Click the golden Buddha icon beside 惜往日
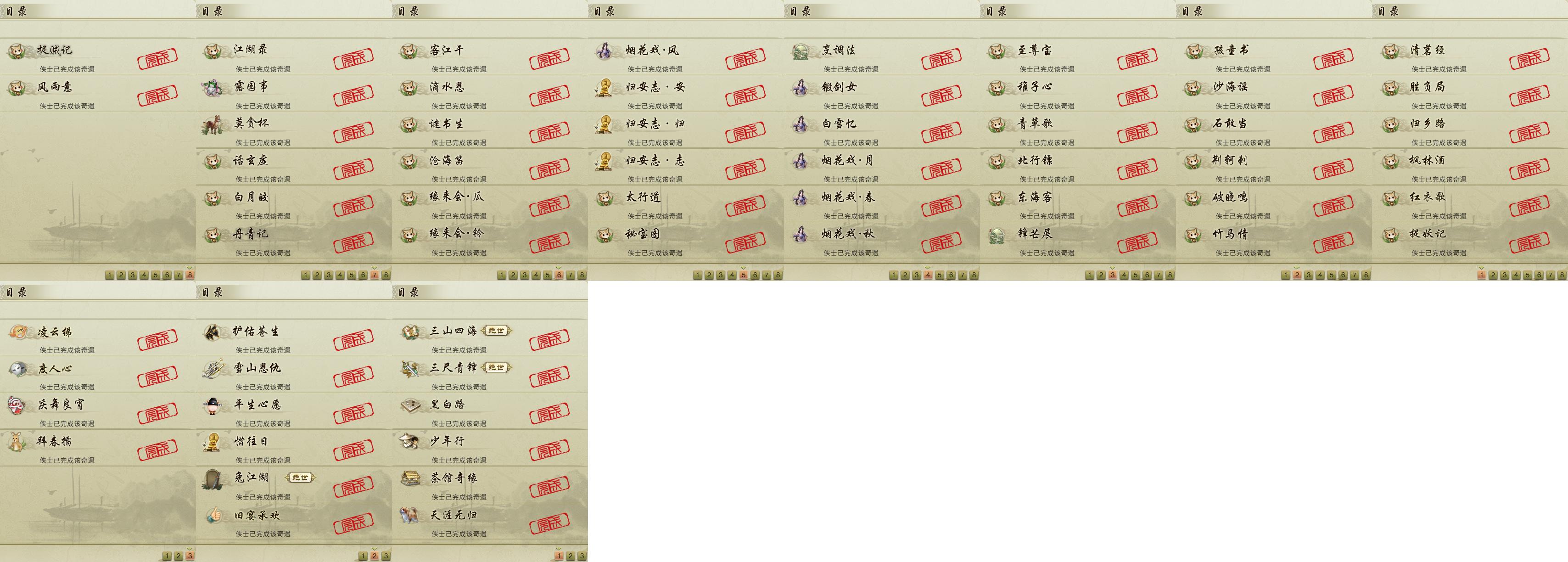 pos(213,441)
